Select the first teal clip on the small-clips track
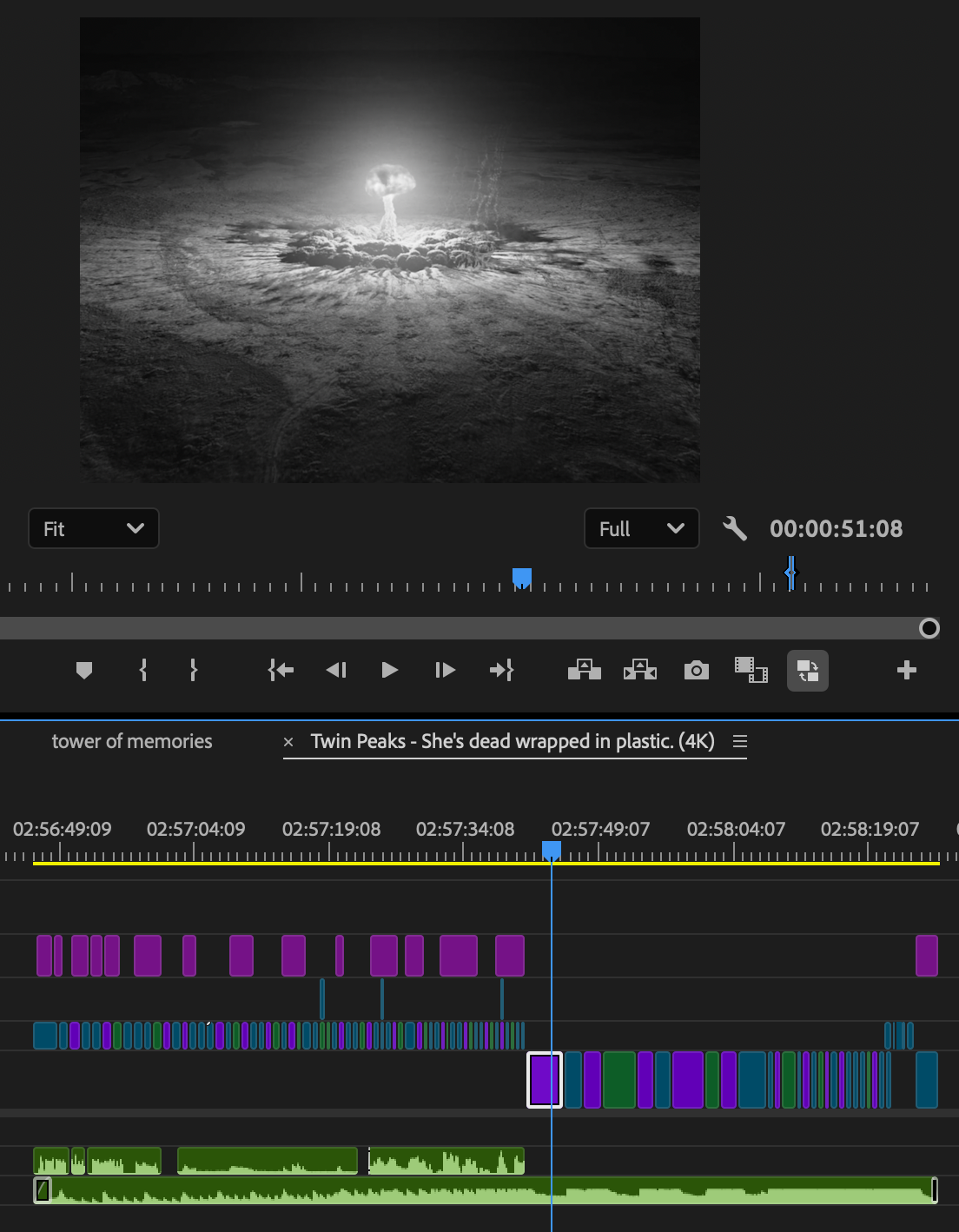 coord(45,1036)
